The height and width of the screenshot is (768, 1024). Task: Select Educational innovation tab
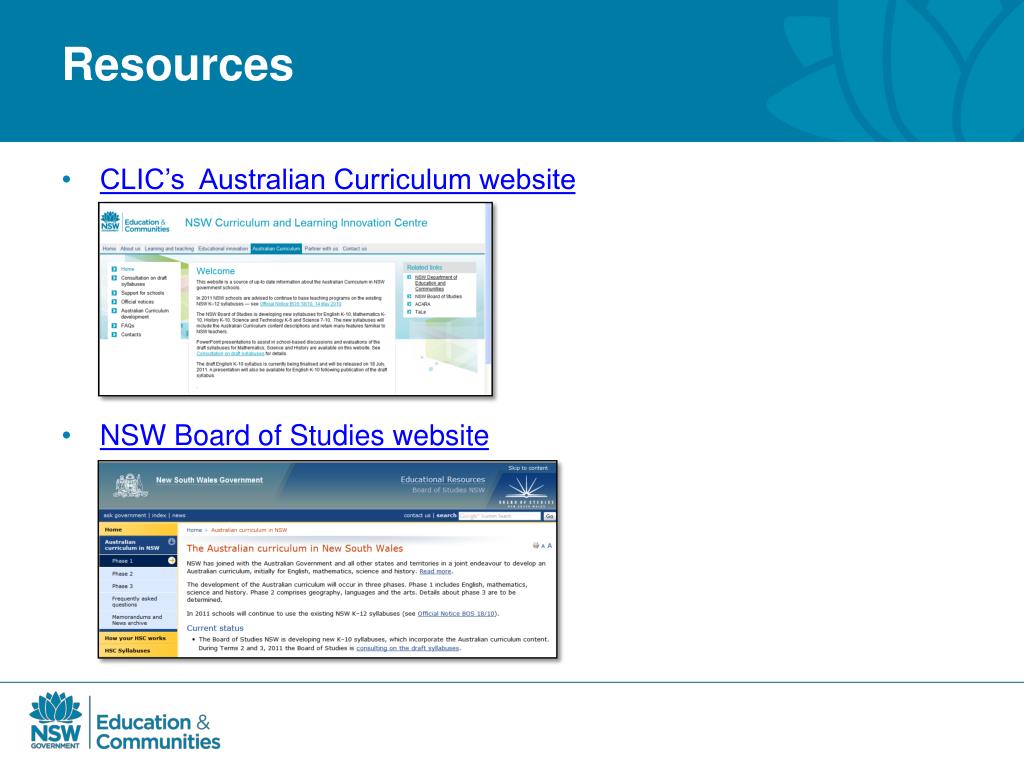[x=223, y=249]
